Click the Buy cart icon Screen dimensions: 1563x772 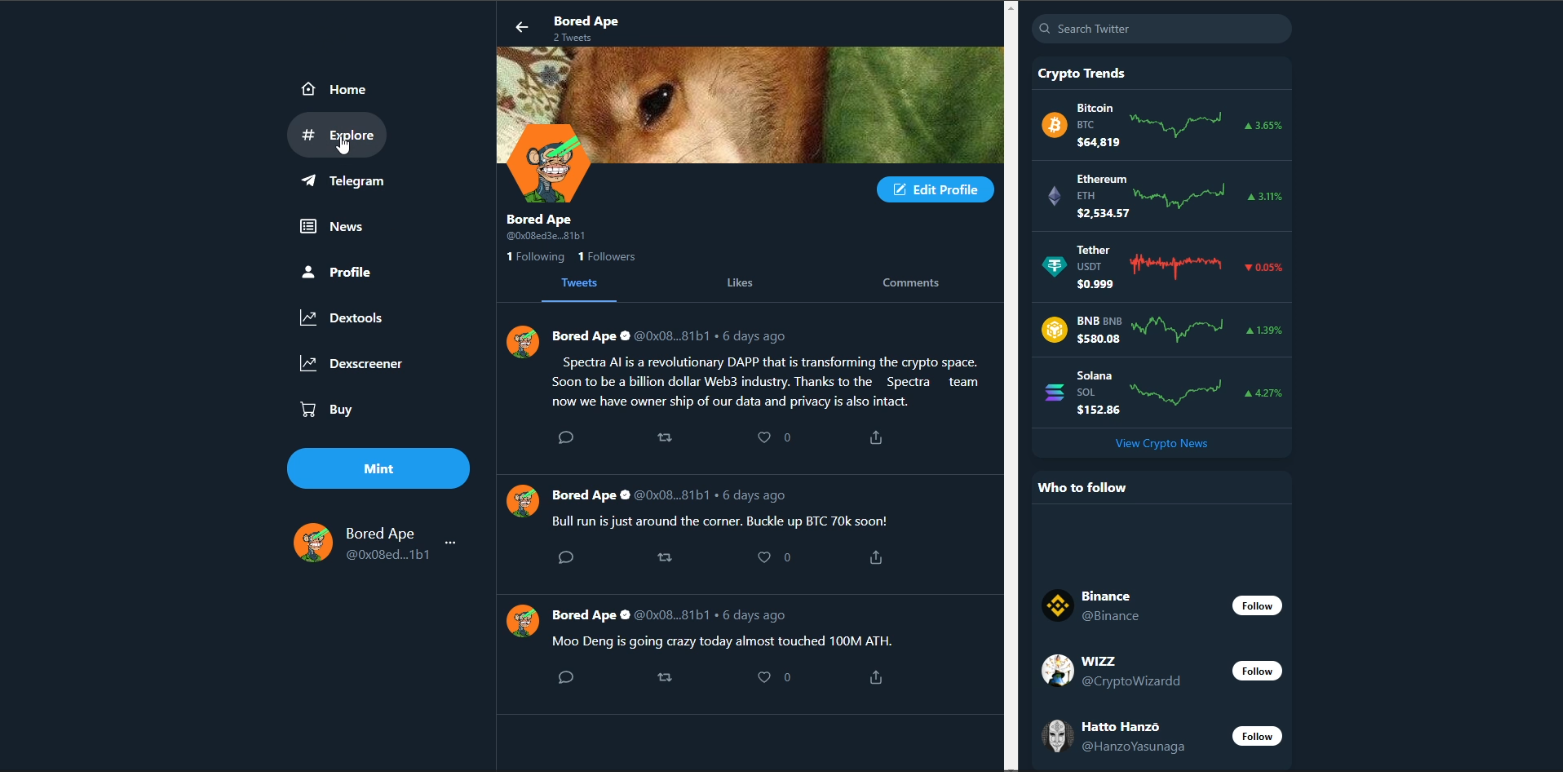click(307, 409)
